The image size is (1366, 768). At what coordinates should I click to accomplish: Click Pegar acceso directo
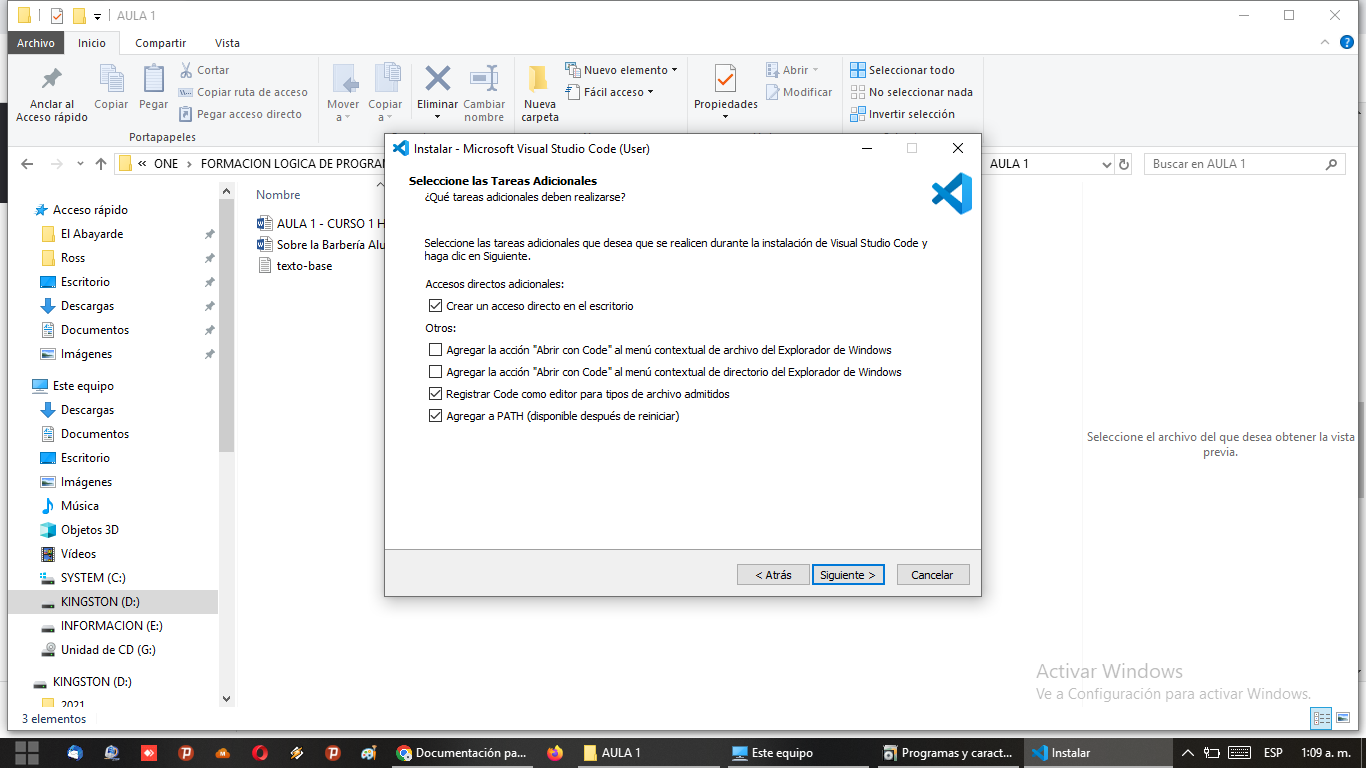[240, 114]
